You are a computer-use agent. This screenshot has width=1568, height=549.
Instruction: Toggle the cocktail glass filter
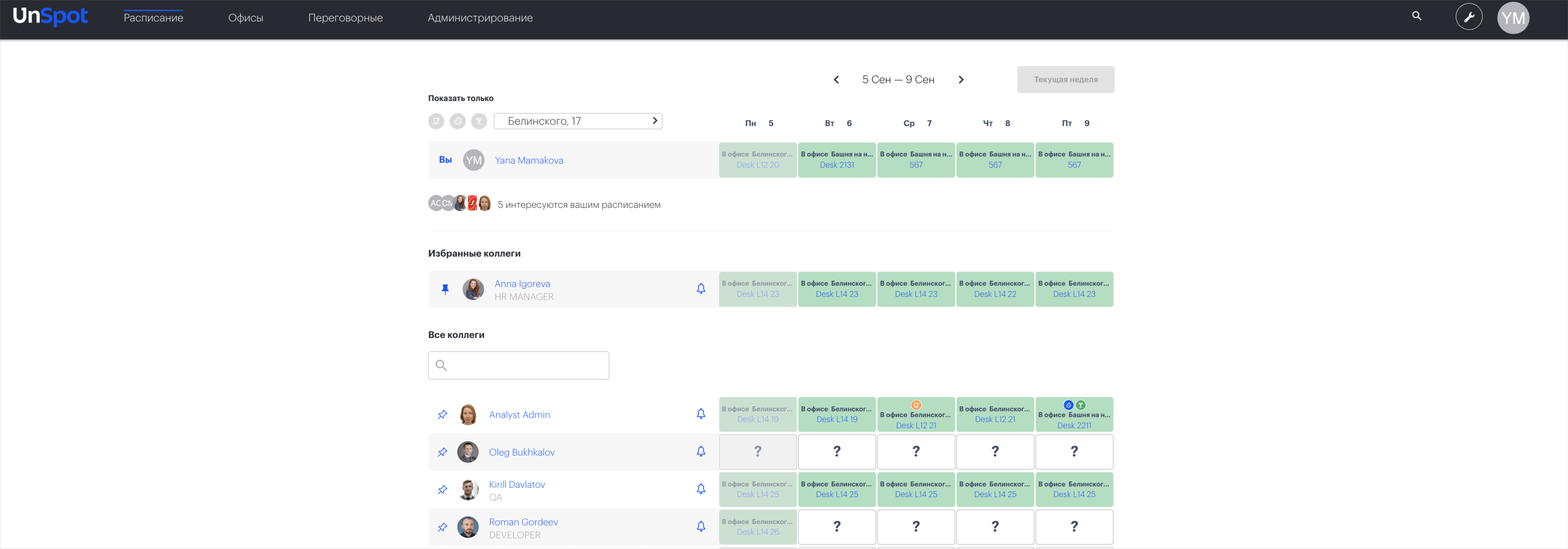tap(479, 121)
